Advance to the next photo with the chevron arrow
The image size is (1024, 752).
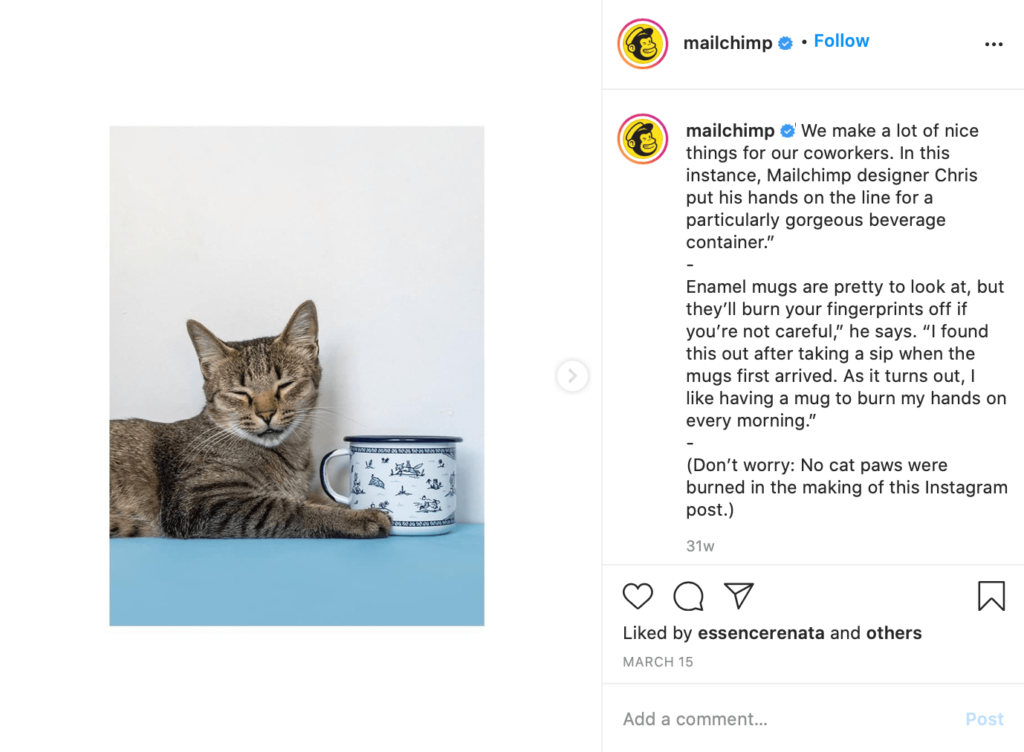coord(571,376)
